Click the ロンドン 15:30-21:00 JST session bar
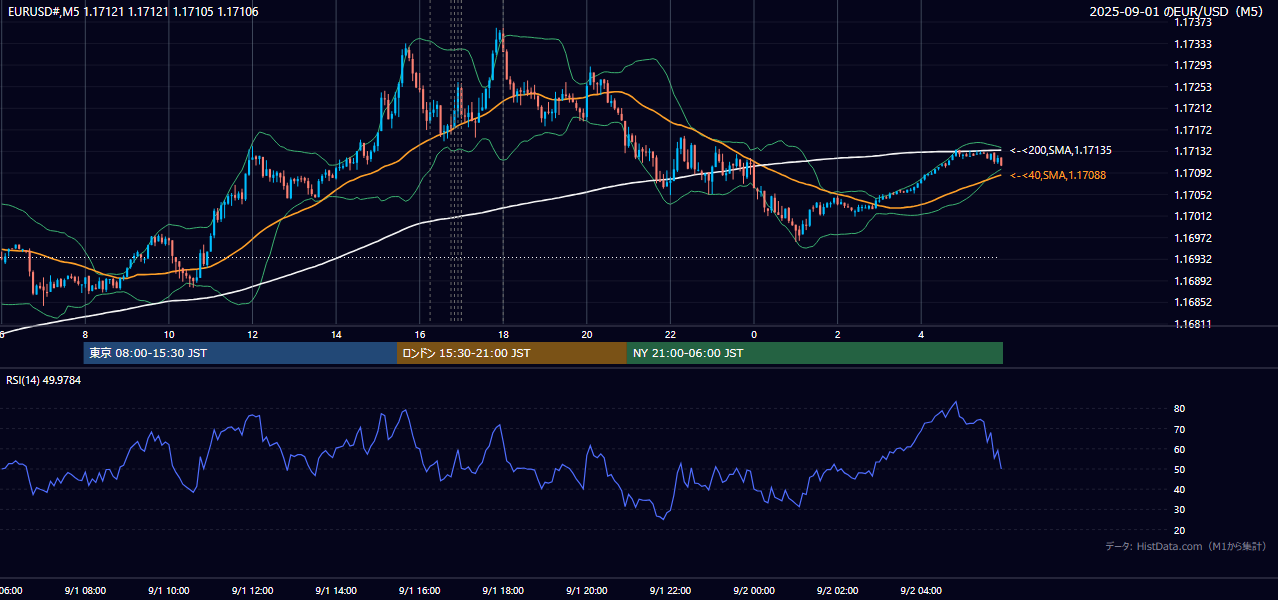 [x=512, y=353]
